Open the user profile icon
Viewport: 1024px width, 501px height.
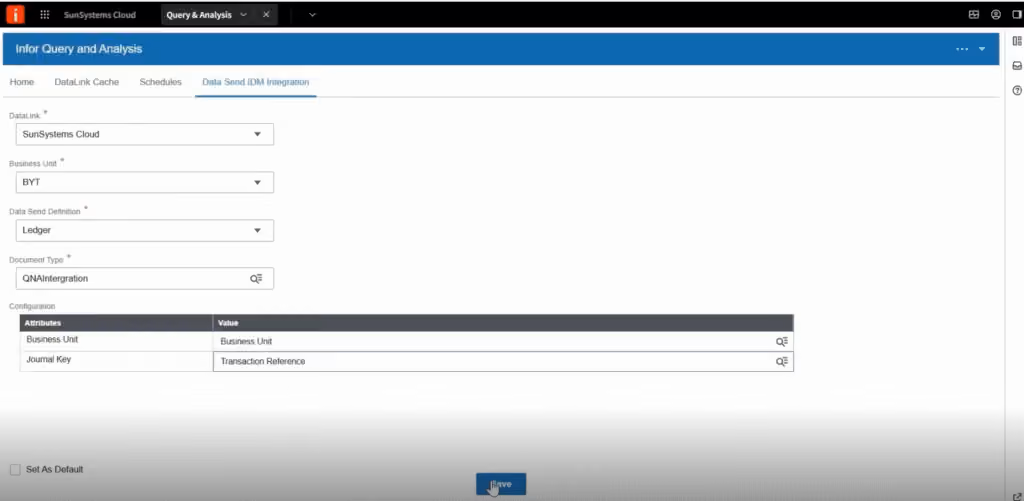995,14
